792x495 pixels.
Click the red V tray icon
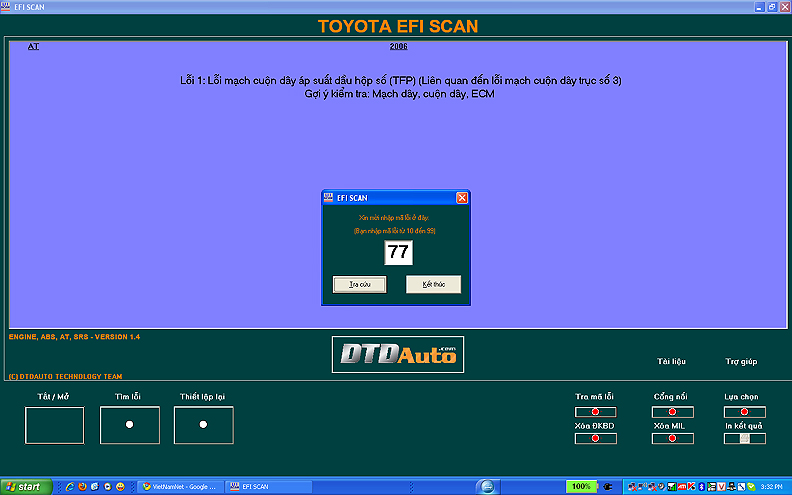point(721,487)
